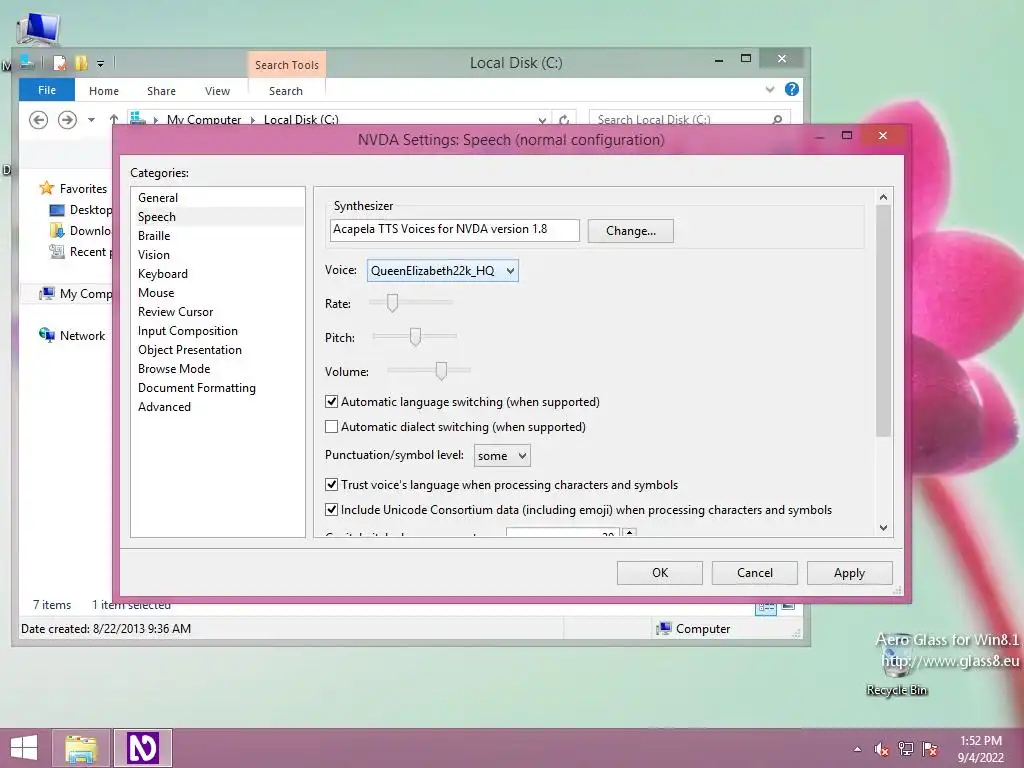The width and height of the screenshot is (1024, 768).
Task: Show hidden tray icons arrow
Action: point(857,750)
